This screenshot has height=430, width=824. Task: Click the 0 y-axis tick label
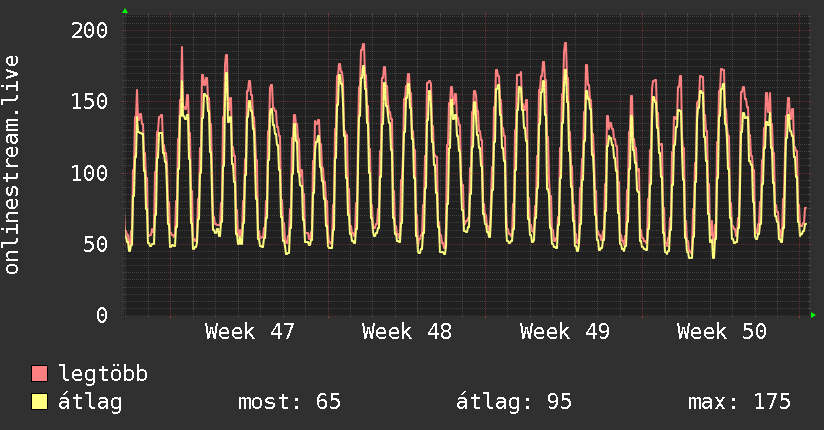pos(102,315)
